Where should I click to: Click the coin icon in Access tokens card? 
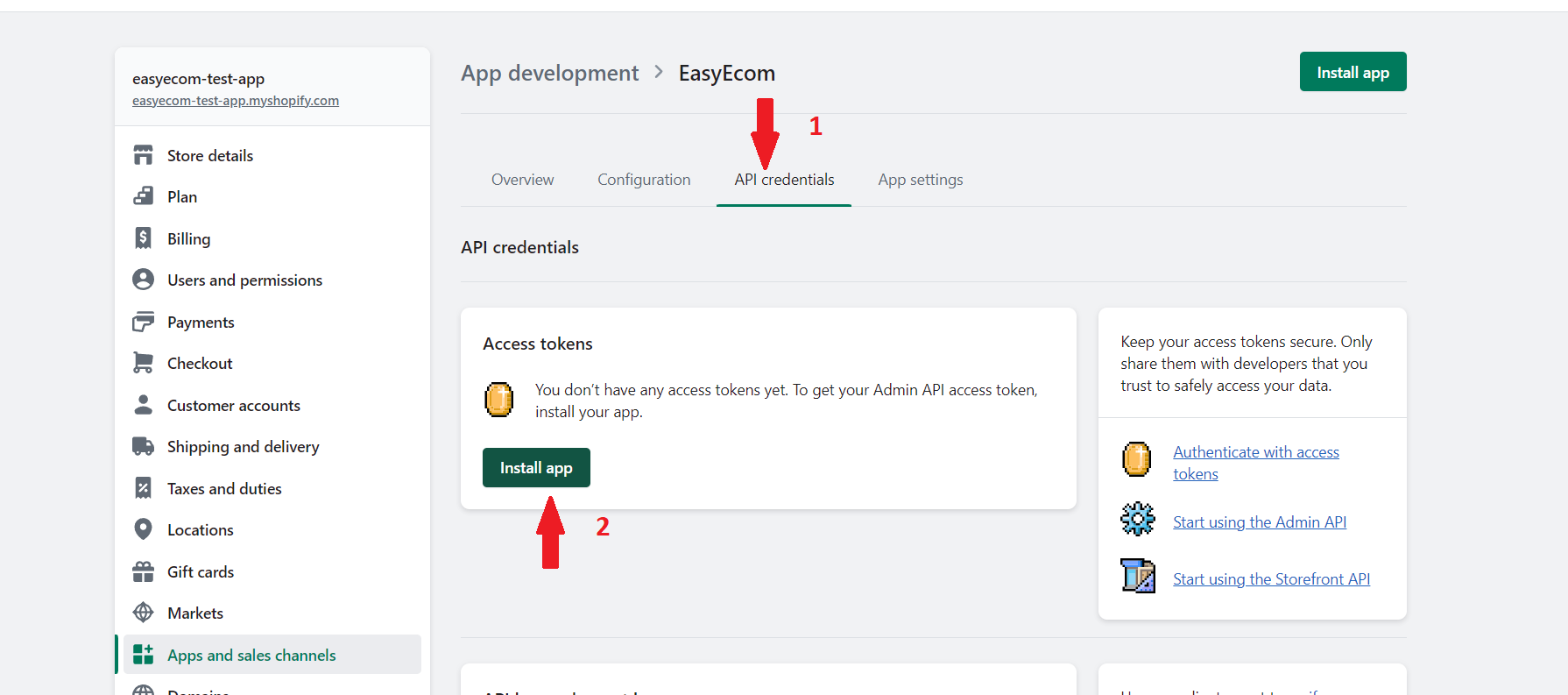pyautogui.click(x=499, y=400)
